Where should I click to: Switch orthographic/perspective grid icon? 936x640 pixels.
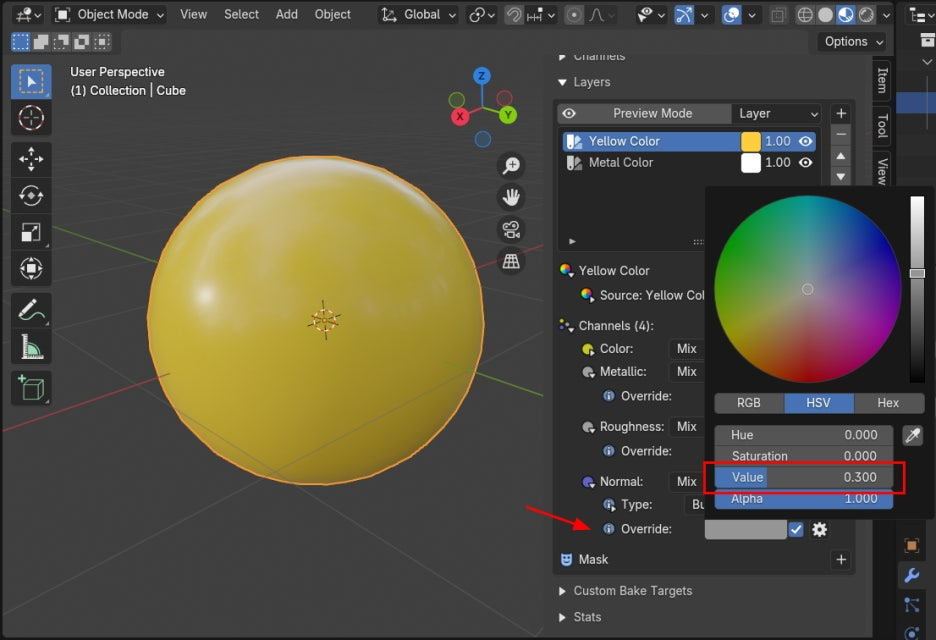pos(511,261)
